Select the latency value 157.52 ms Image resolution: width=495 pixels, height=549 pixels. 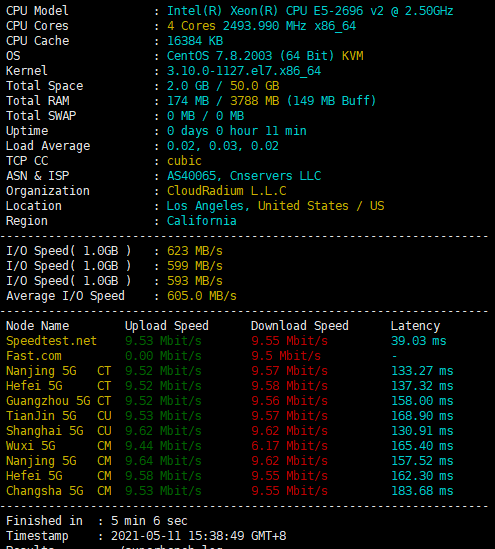[x=422, y=461]
